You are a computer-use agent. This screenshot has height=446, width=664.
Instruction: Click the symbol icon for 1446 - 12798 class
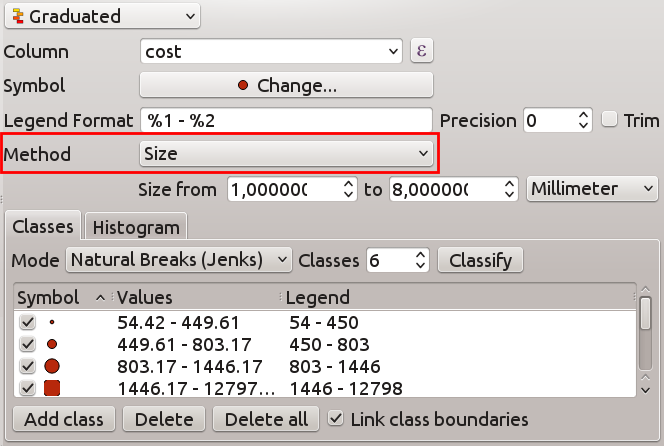coord(52,388)
